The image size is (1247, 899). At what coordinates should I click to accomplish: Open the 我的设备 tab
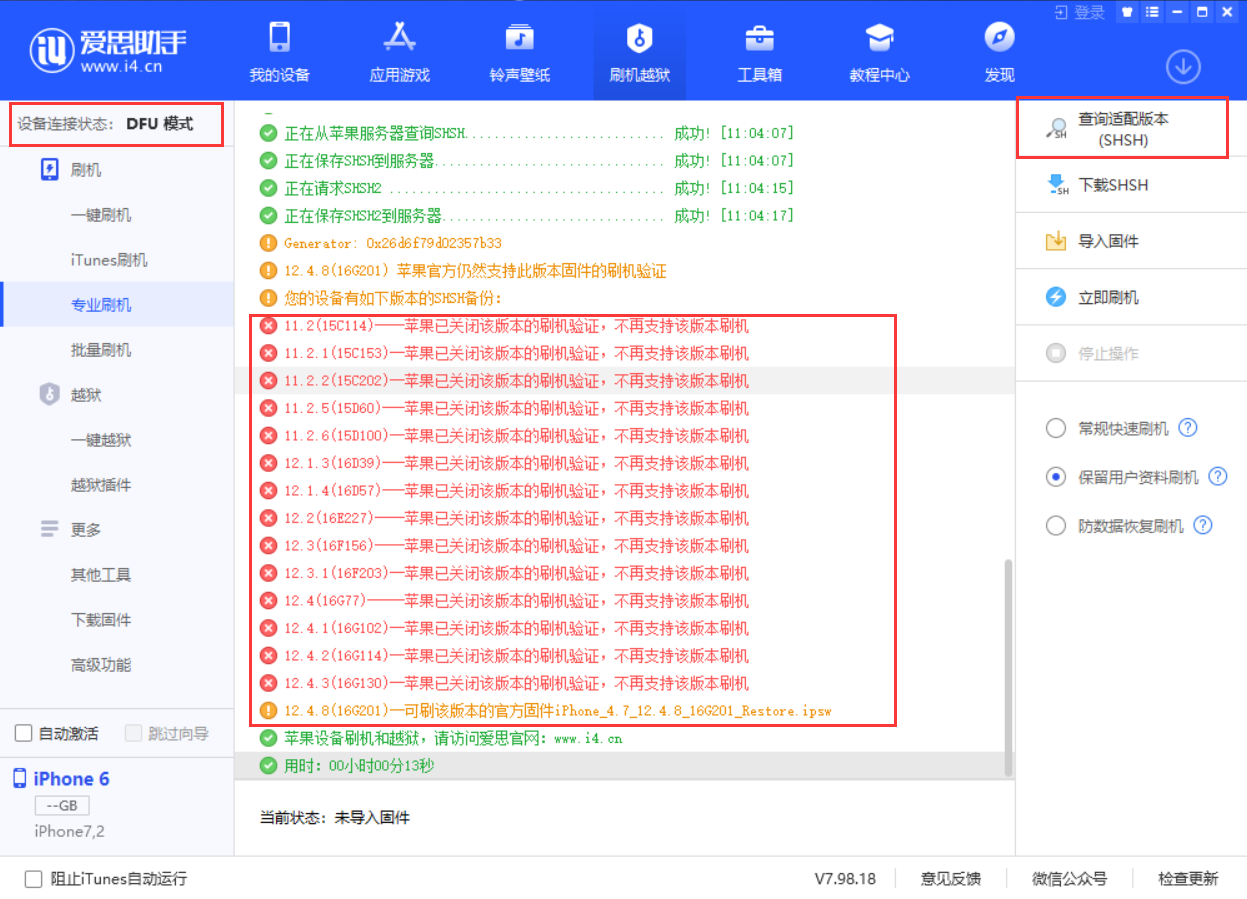pyautogui.click(x=279, y=52)
